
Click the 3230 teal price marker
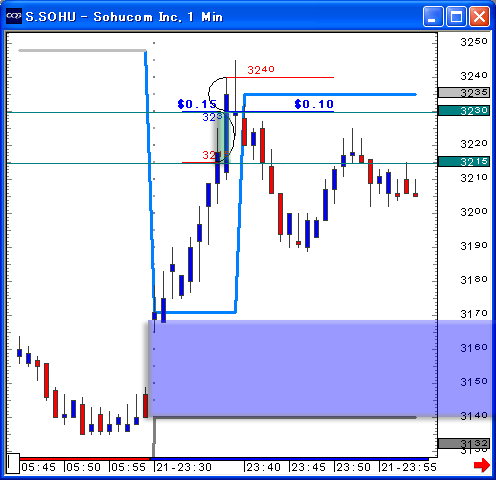[x=464, y=110]
